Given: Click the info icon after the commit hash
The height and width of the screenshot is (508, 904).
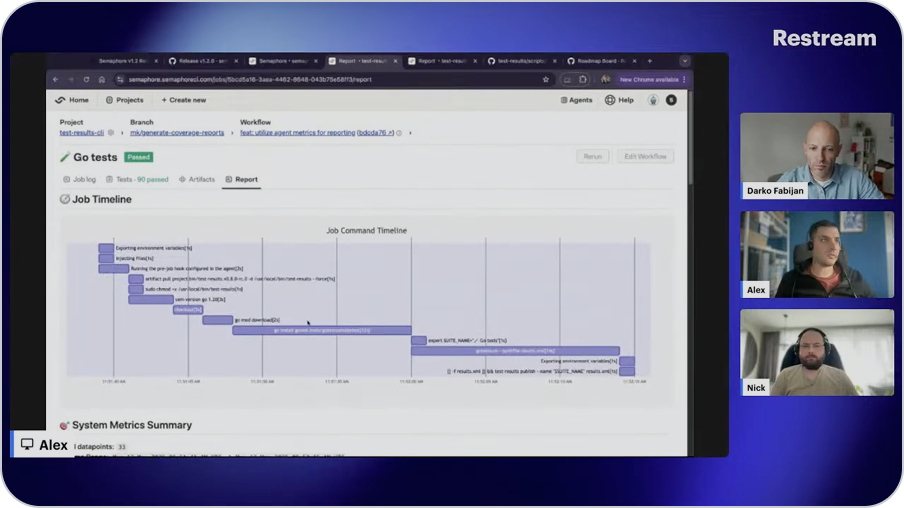Looking at the screenshot, I should [x=399, y=133].
